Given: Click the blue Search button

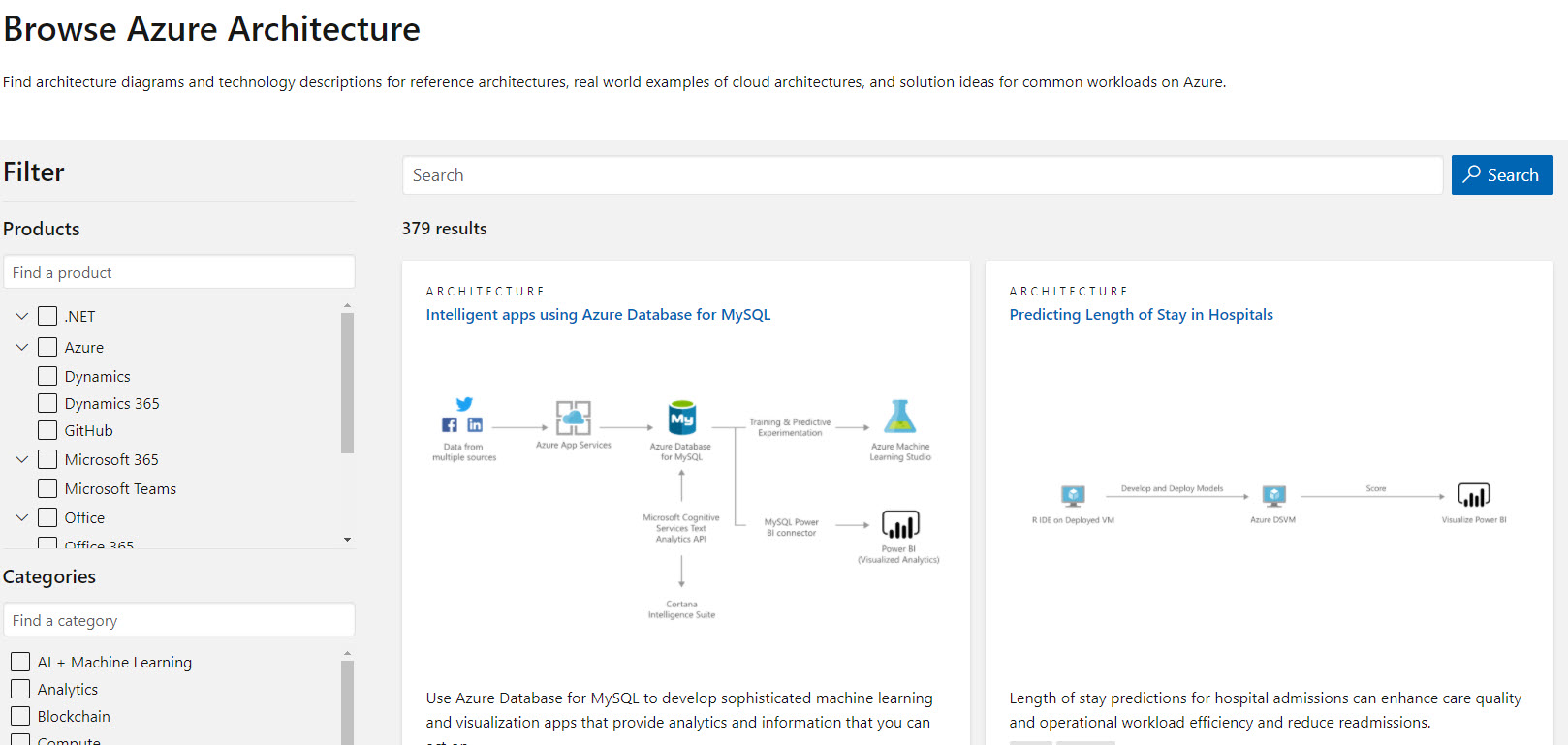Looking at the screenshot, I should coord(1502,175).
